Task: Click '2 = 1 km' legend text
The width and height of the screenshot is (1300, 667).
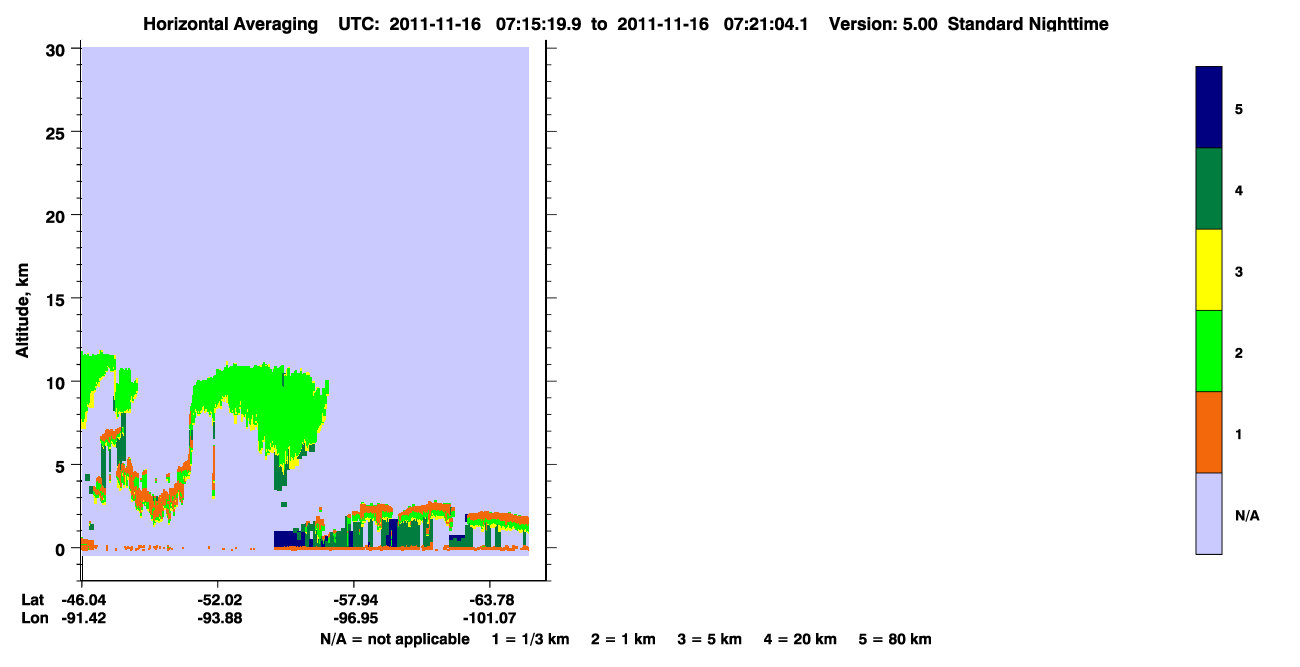Action: click(623, 639)
